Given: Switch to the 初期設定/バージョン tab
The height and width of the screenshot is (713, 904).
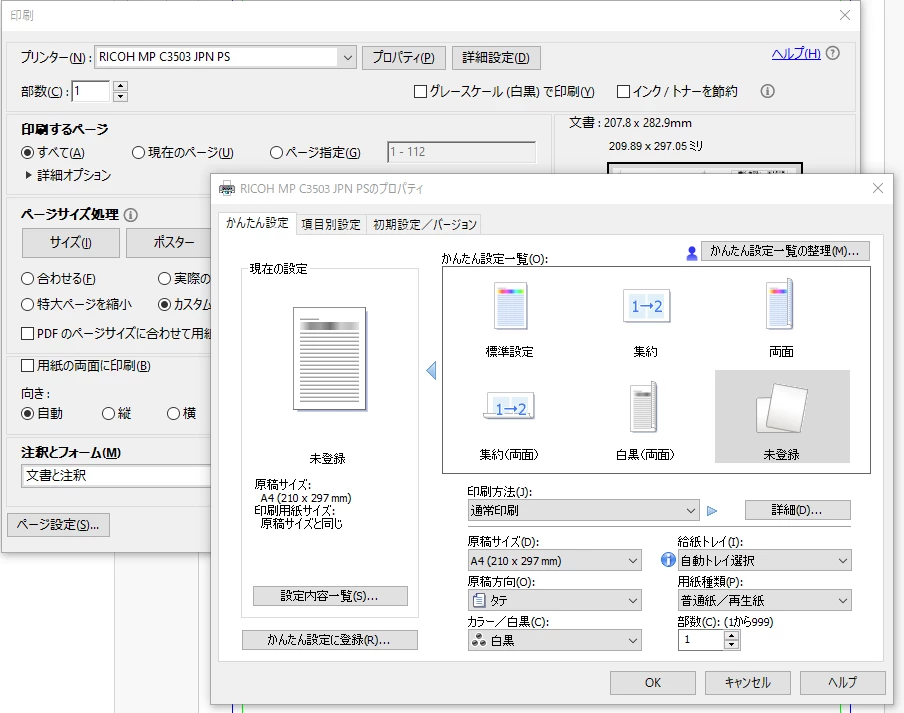Looking at the screenshot, I should coord(424,224).
